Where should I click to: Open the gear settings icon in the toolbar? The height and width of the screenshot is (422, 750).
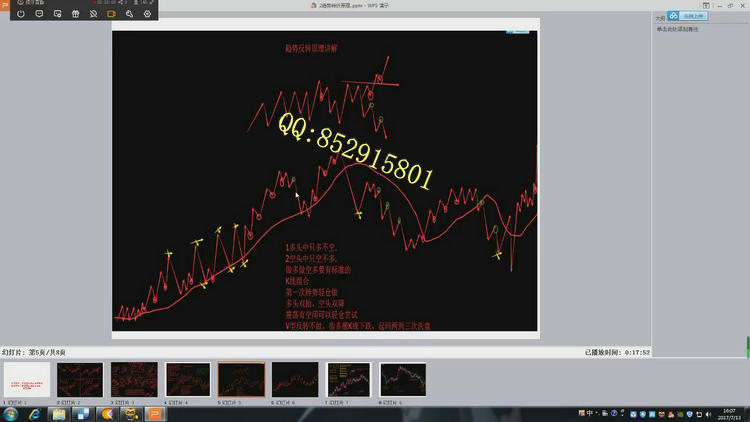(147, 15)
